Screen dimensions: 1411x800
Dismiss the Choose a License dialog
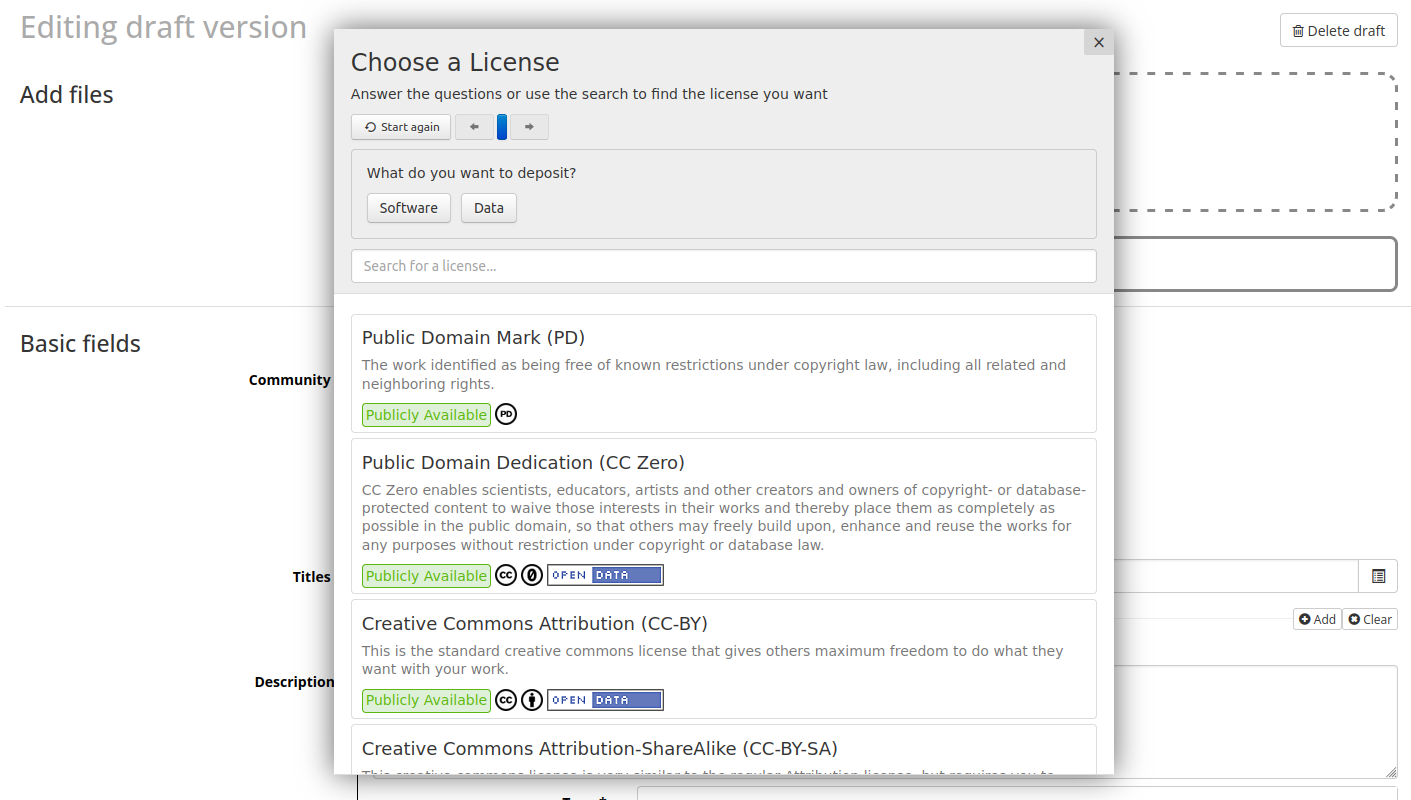pyautogui.click(x=1098, y=42)
